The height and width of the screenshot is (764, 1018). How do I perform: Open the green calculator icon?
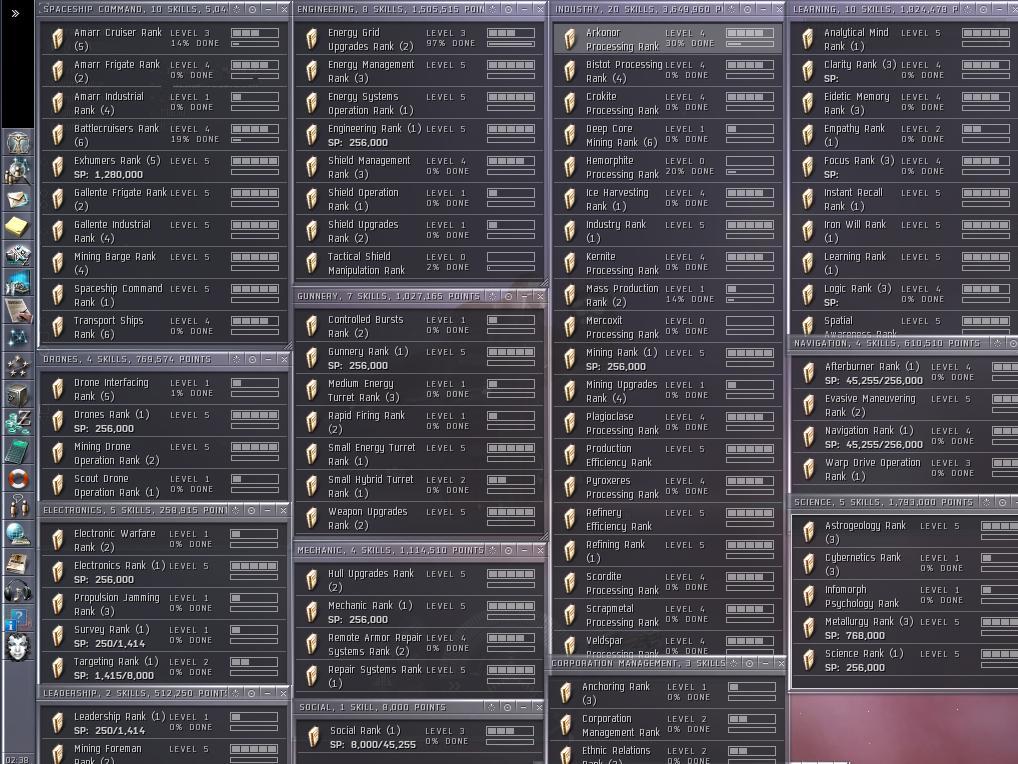click(x=18, y=450)
